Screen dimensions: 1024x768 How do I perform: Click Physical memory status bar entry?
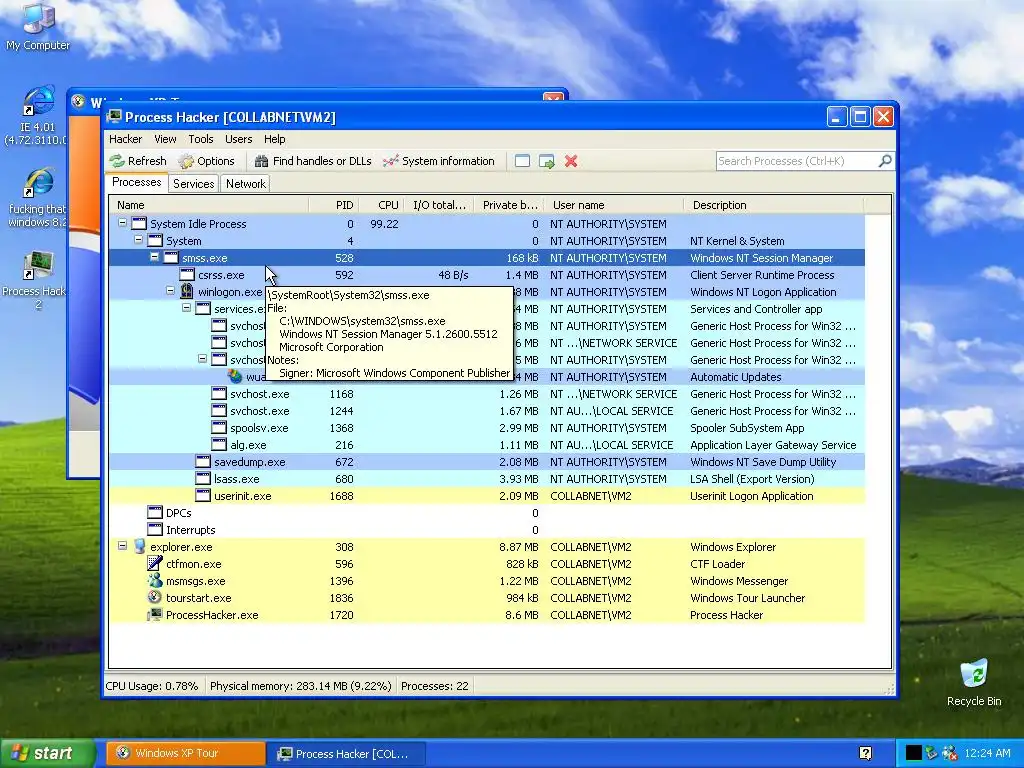pyautogui.click(x=300, y=686)
